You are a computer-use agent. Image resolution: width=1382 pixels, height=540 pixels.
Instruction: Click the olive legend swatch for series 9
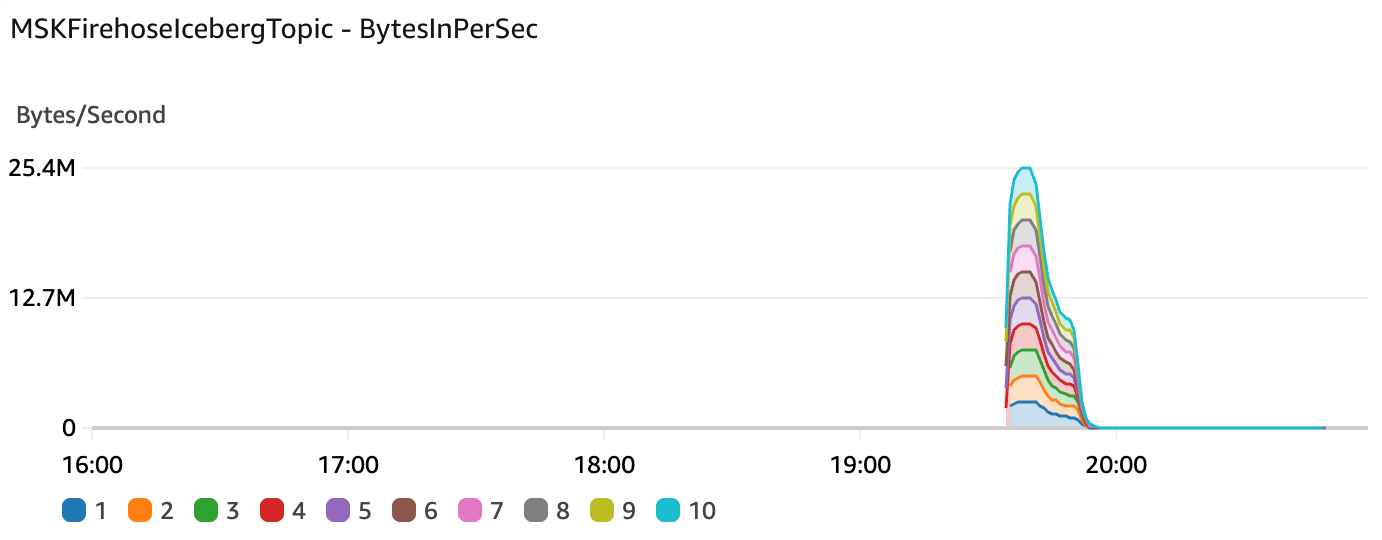pyautogui.click(x=601, y=511)
